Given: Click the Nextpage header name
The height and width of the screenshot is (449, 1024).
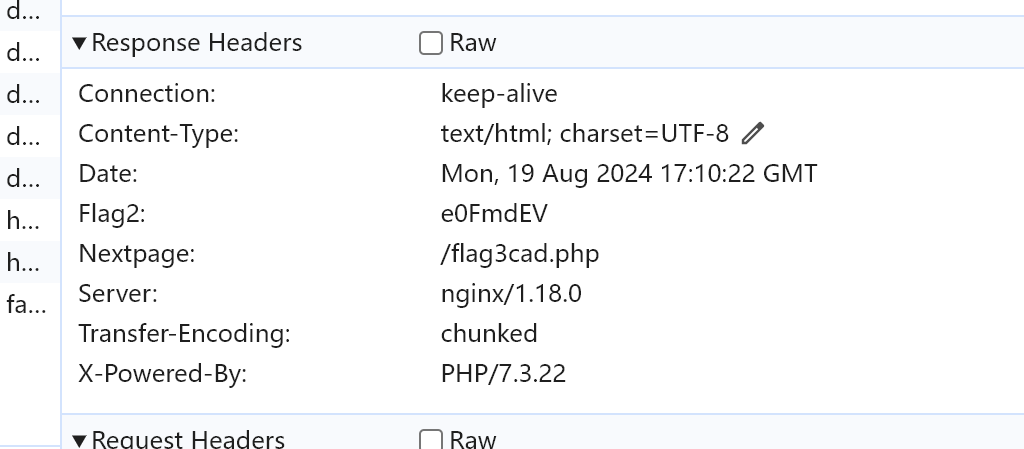Looking at the screenshot, I should click(x=136, y=254).
